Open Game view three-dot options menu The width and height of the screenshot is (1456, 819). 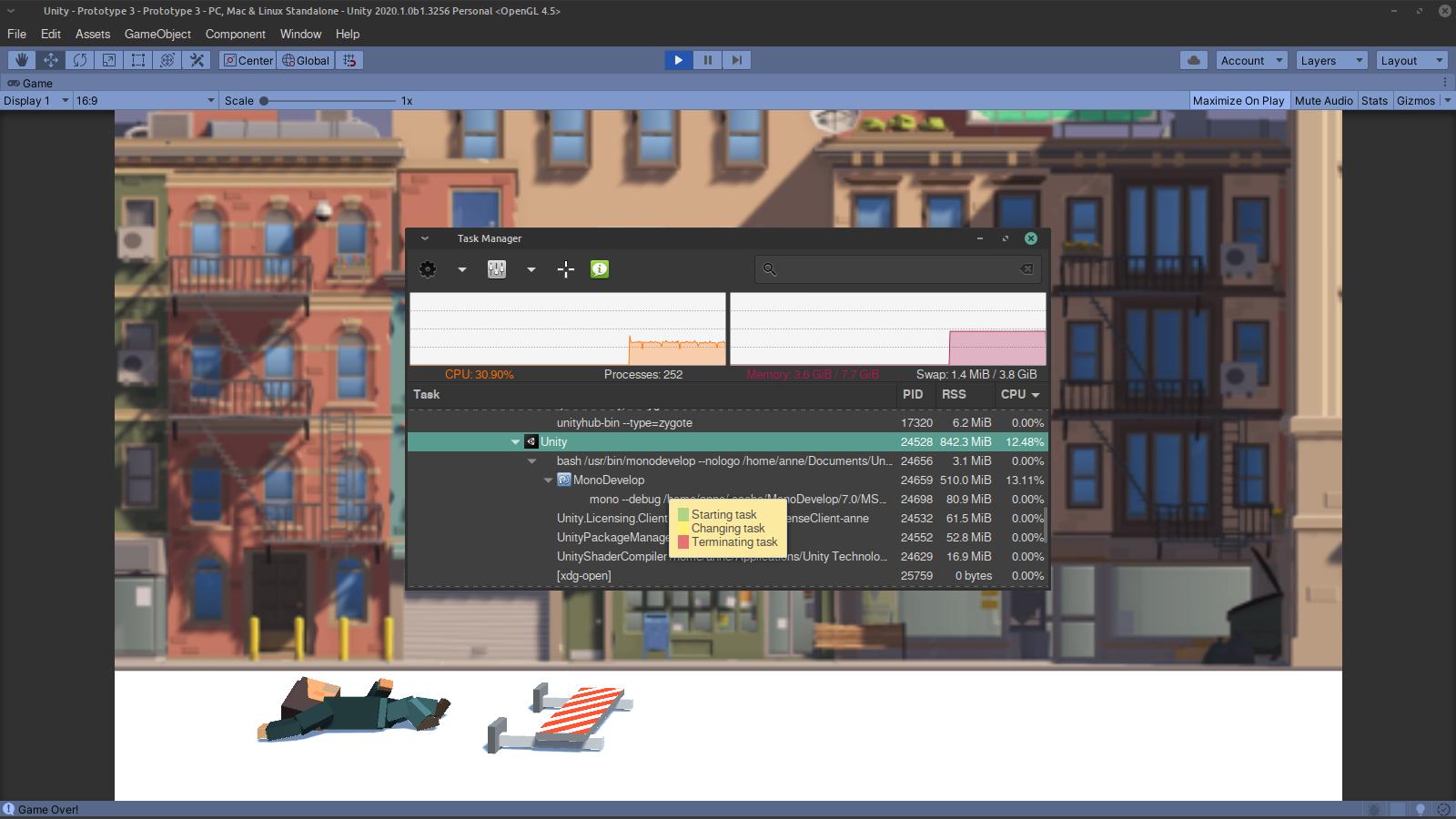pyautogui.click(x=1445, y=83)
